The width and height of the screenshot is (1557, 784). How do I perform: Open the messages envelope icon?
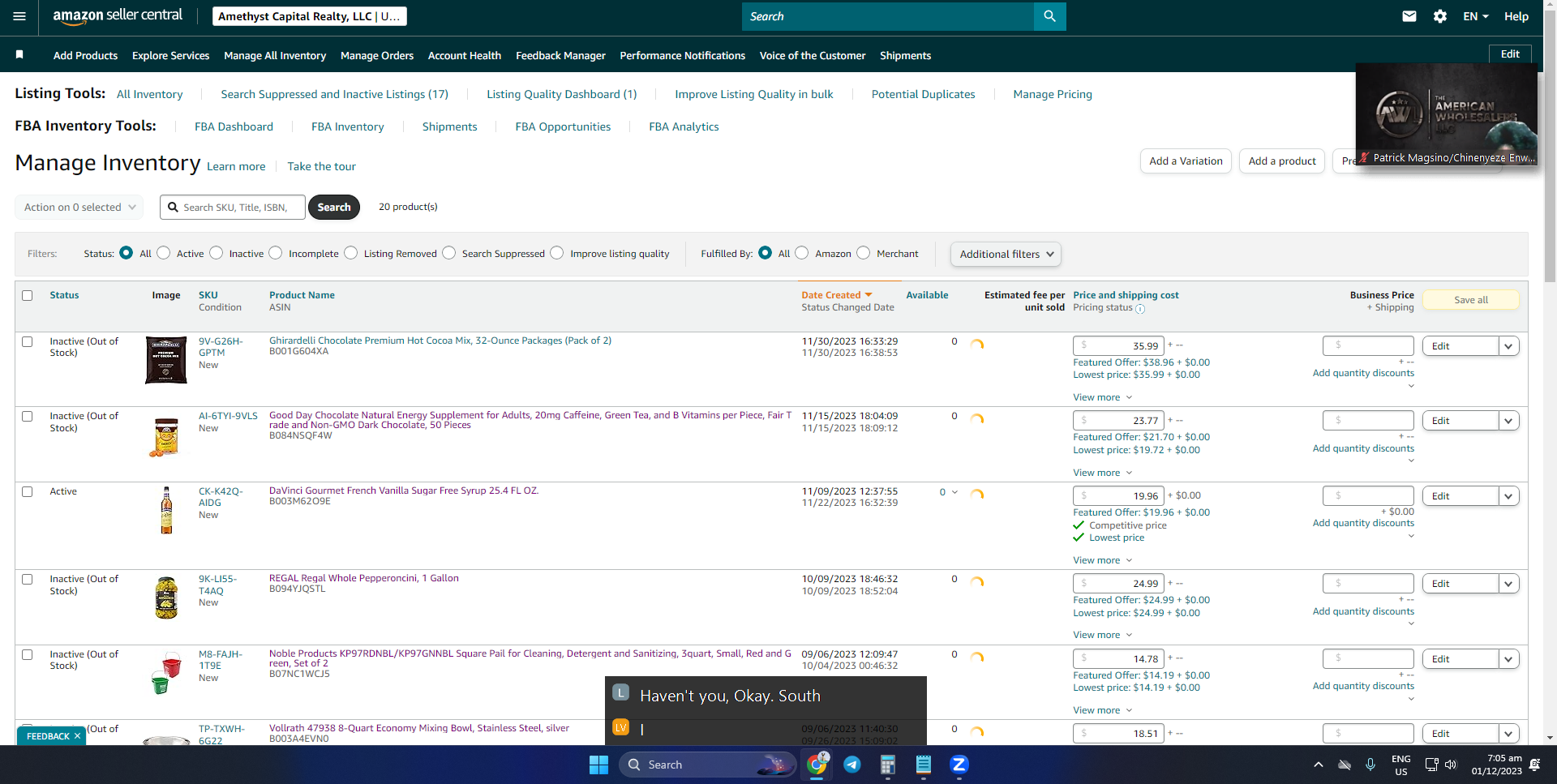(1409, 16)
